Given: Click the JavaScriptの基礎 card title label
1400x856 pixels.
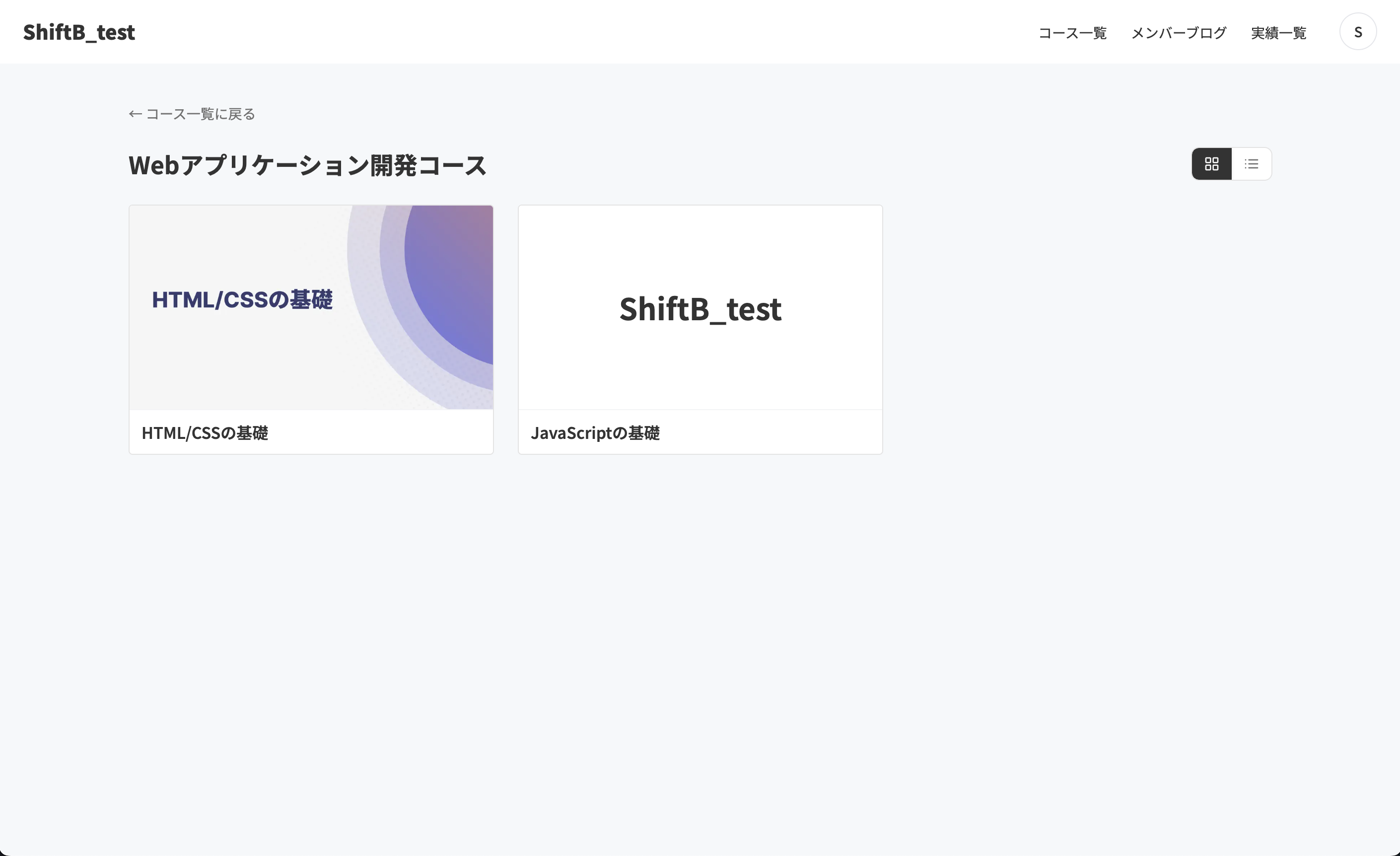Looking at the screenshot, I should point(595,433).
